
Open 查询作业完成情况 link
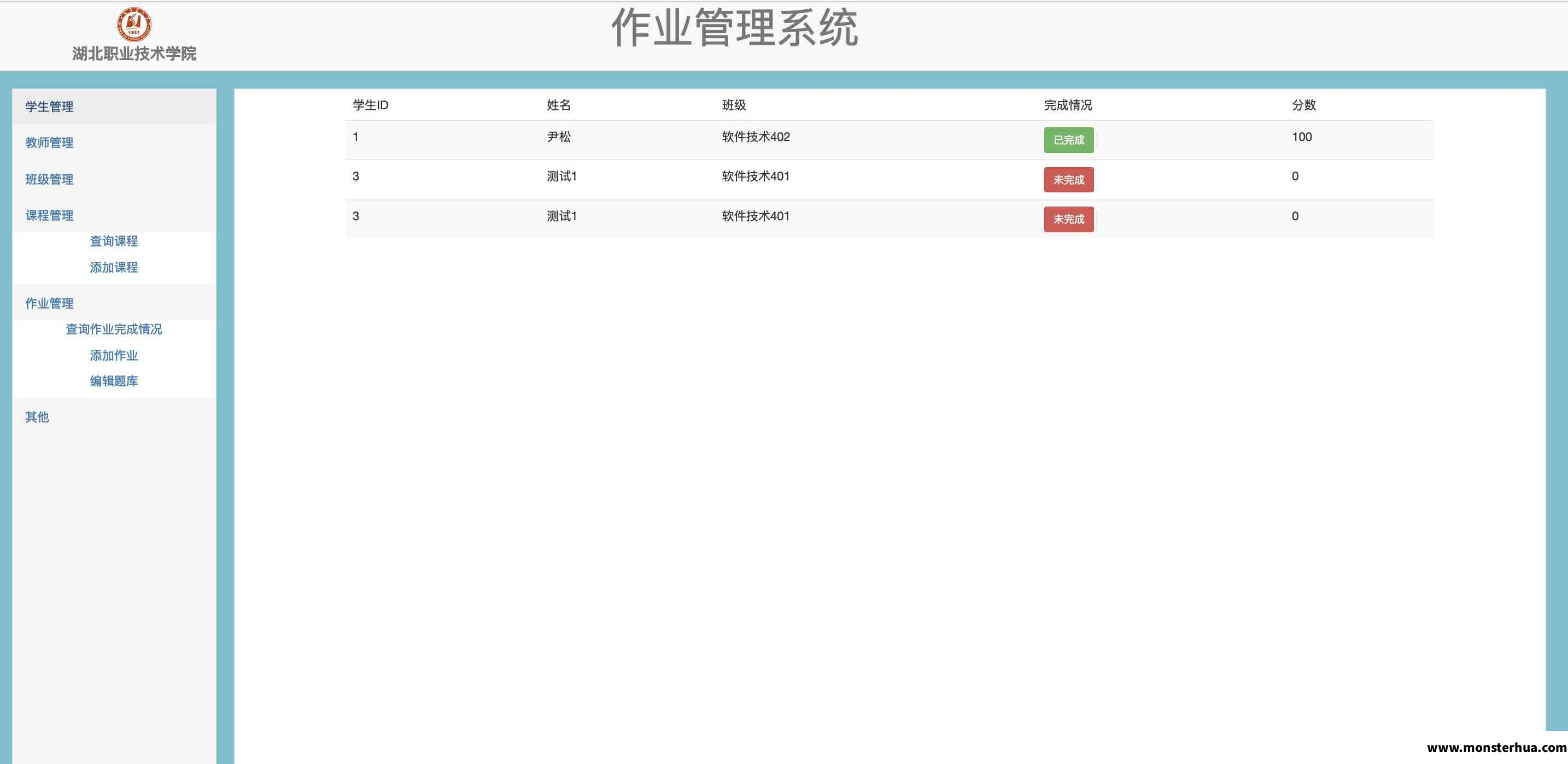114,329
